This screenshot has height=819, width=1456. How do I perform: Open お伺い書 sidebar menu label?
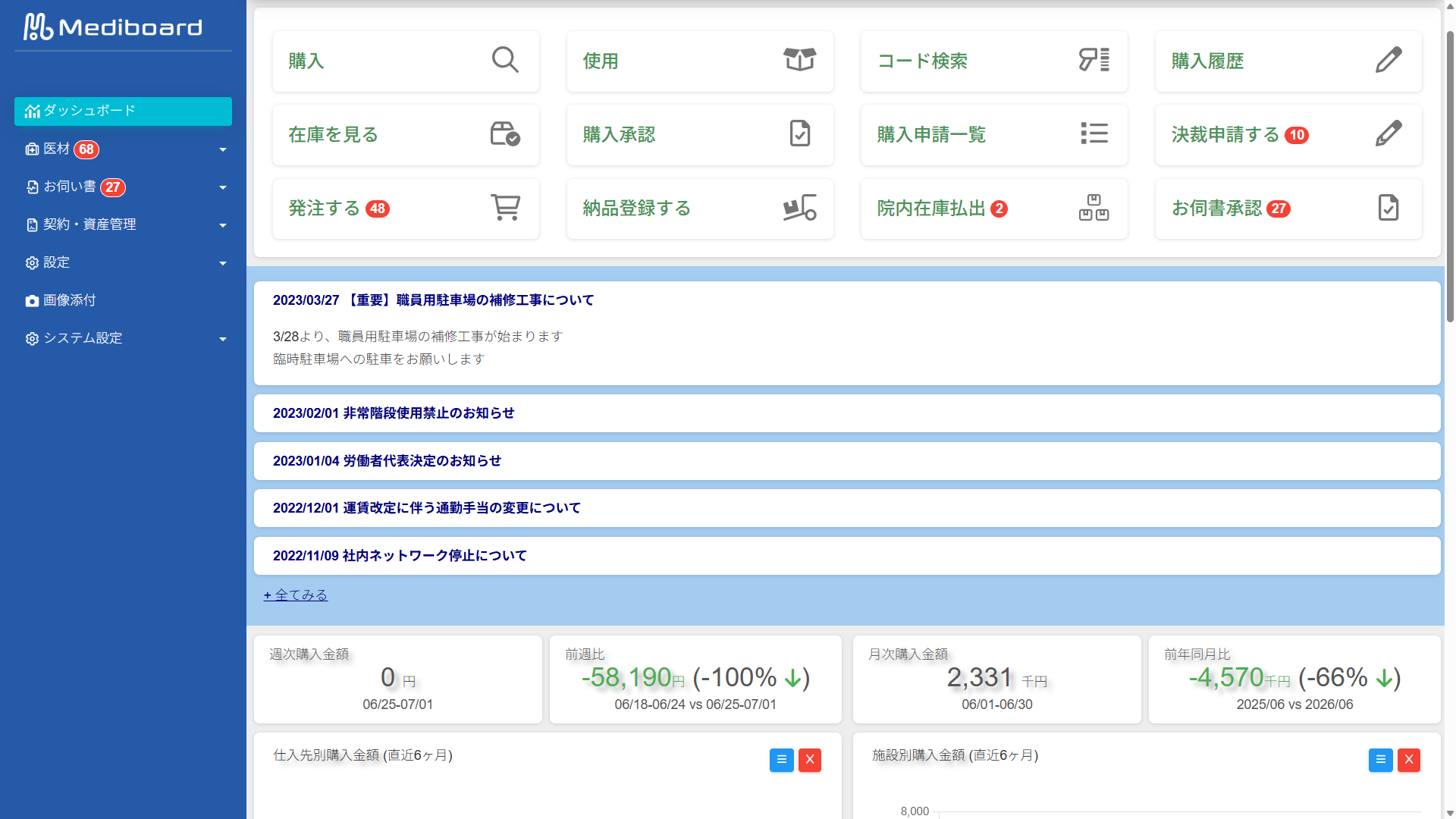point(70,187)
